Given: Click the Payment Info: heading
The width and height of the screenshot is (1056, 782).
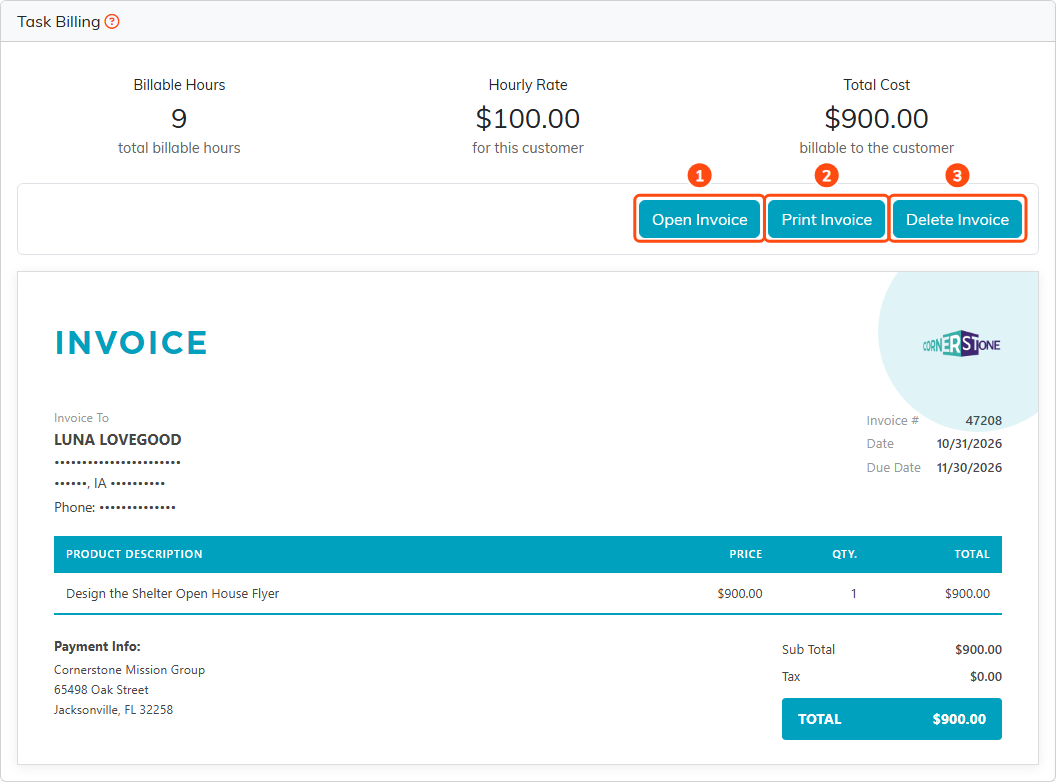Looking at the screenshot, I should (97, 646).
